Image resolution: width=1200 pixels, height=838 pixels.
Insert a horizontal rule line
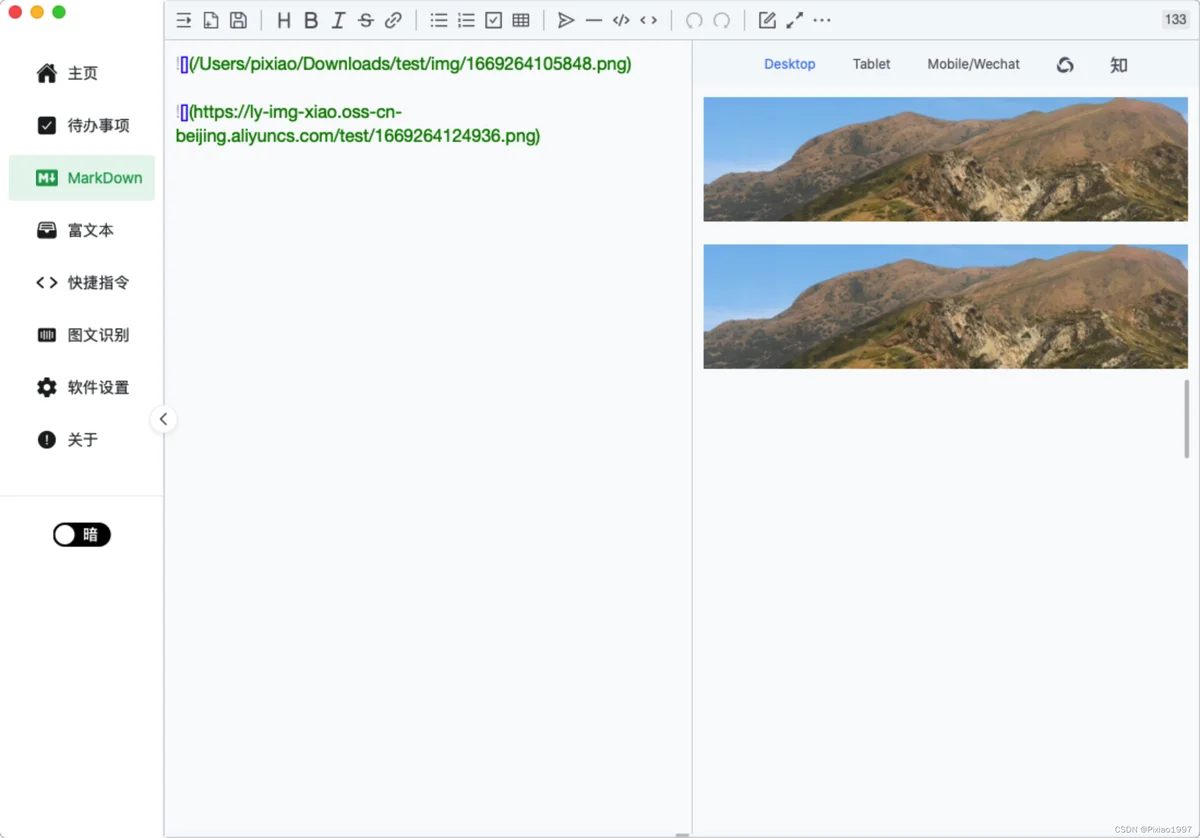coord(594,20)
